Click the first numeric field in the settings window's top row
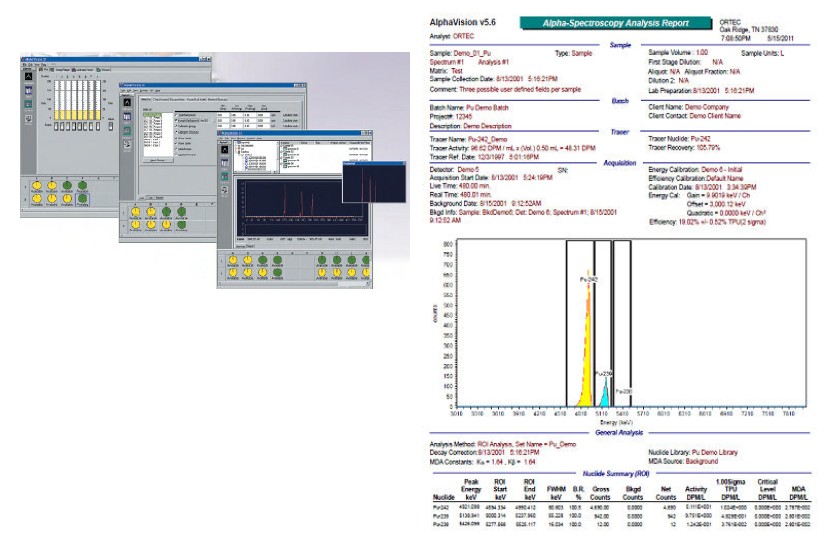Image resolution: width=828 pixels, height=536 pixels. [223, 115]
